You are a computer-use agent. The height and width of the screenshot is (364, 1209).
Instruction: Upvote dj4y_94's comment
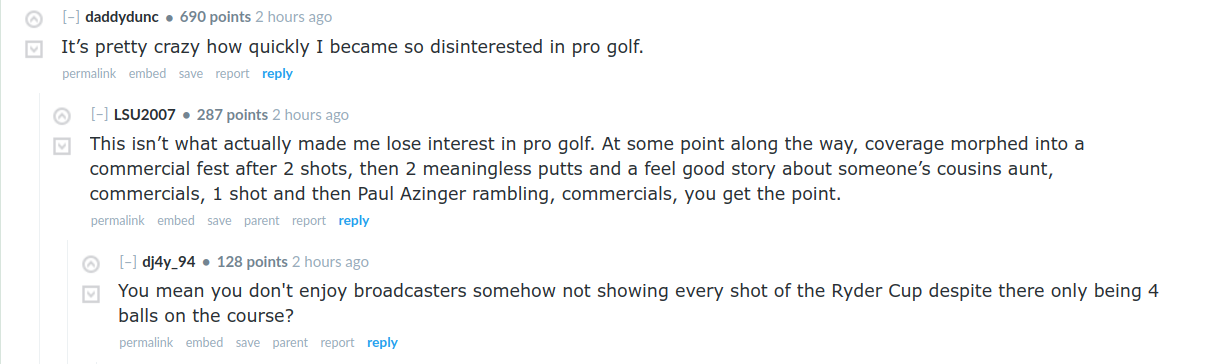(x=90, y=264)
